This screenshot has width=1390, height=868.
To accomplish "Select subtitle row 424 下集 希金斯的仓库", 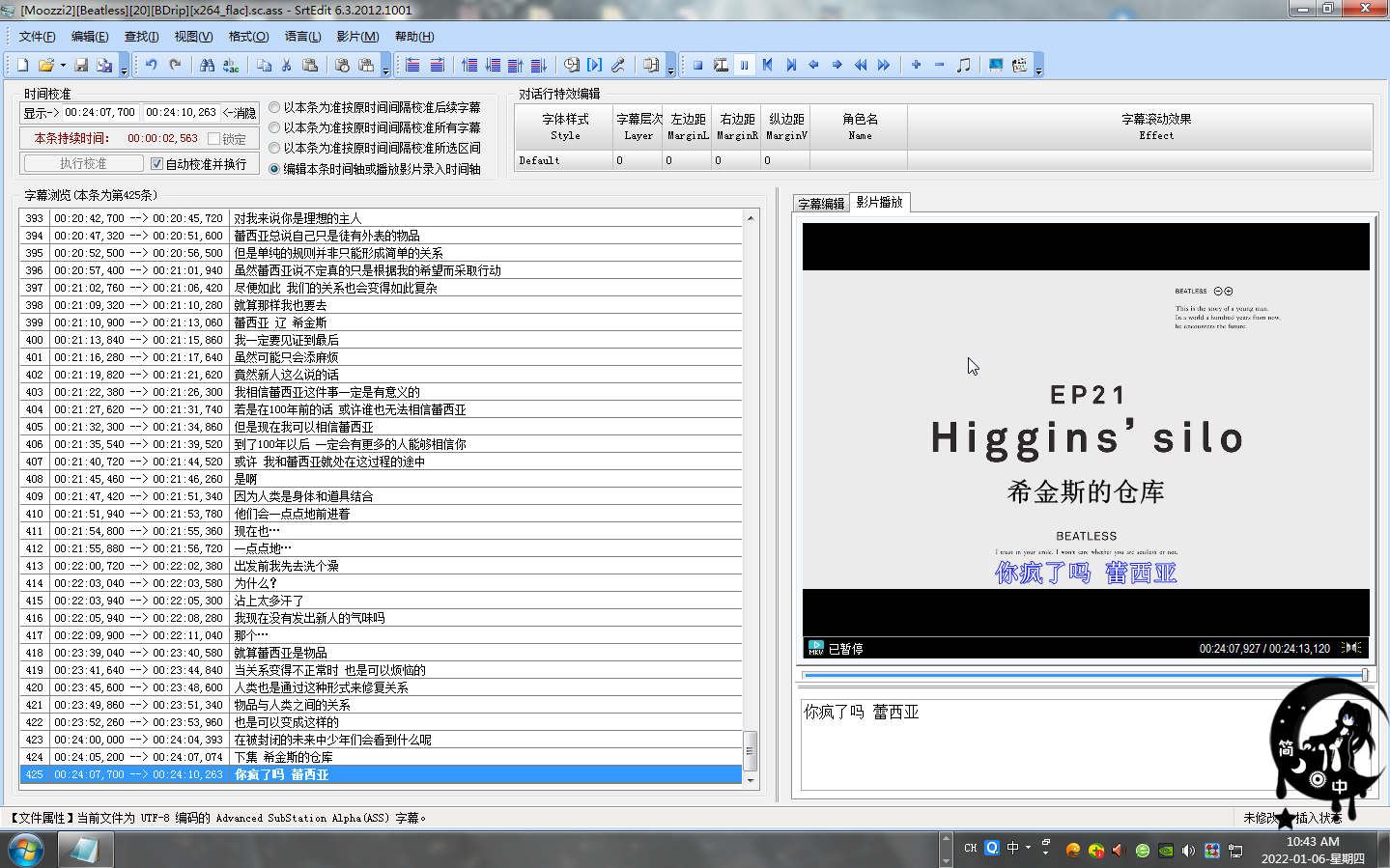I will point(381,757).
